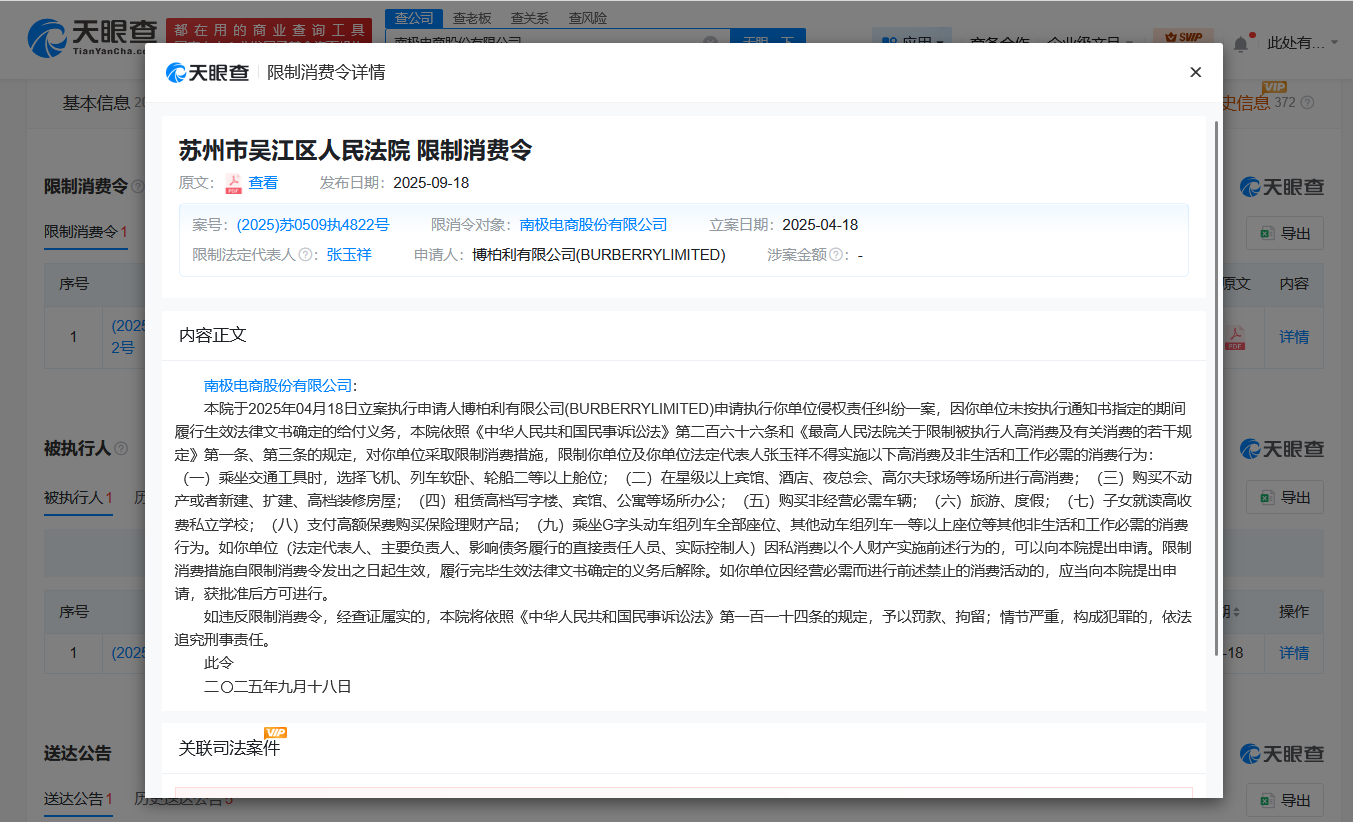The image size is (1353, 822).
Task: Click the 限制法定代表人 help question-mark icon
Action: tap(305, 255)
